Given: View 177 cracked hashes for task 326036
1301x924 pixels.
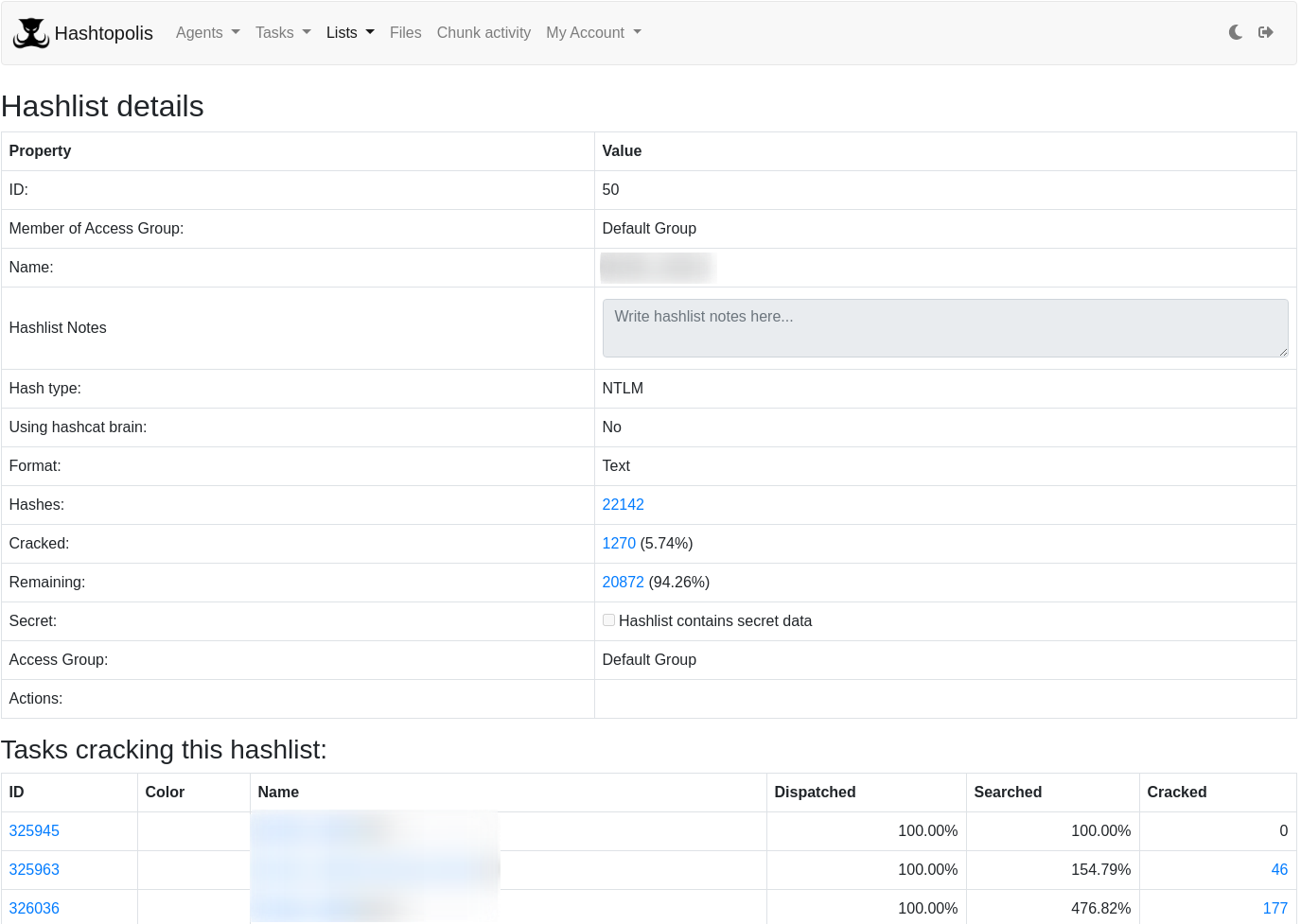Looking at the screenshot, I should click(x=1275, y=908).
